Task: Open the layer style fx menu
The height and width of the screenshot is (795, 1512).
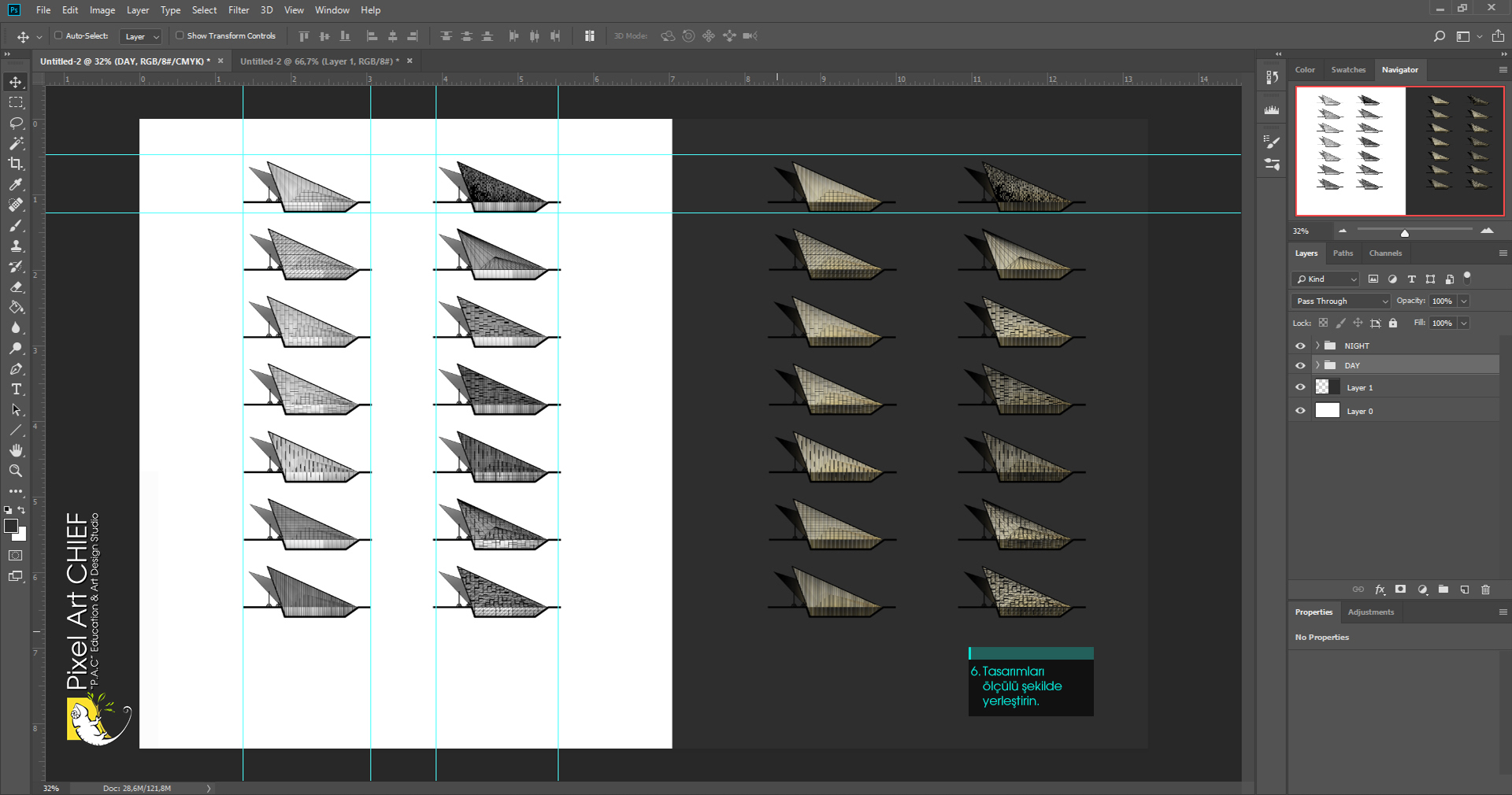Action: 1380,590
